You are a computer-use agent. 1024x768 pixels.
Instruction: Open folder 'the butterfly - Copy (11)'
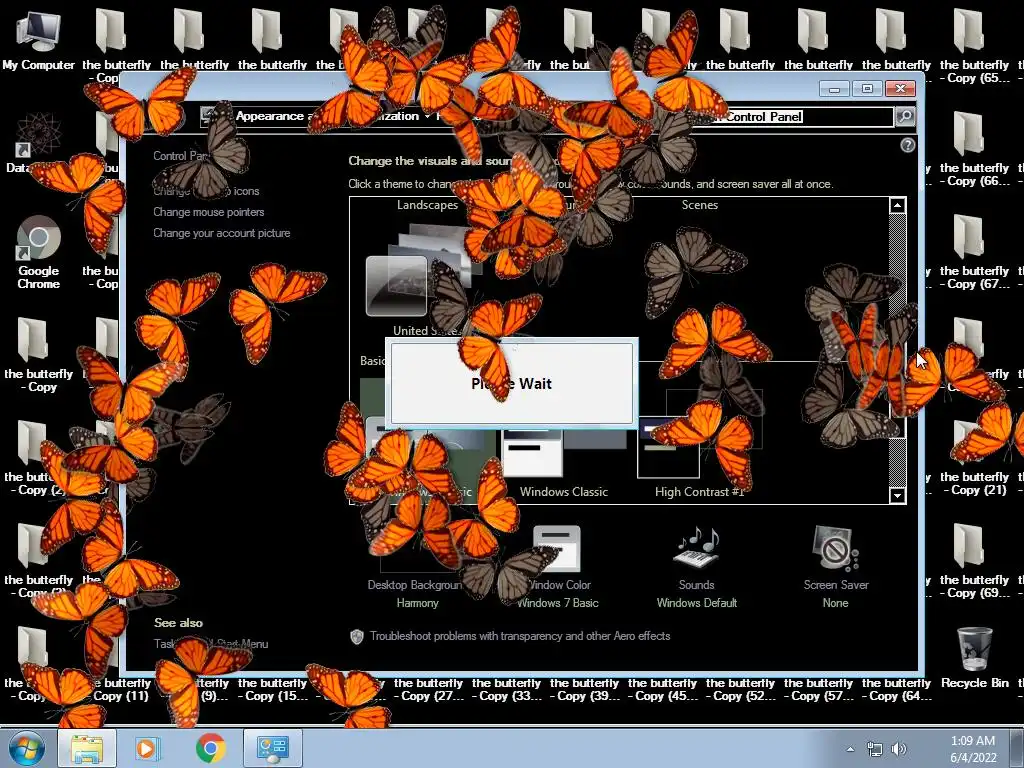[x=121, y=690]
